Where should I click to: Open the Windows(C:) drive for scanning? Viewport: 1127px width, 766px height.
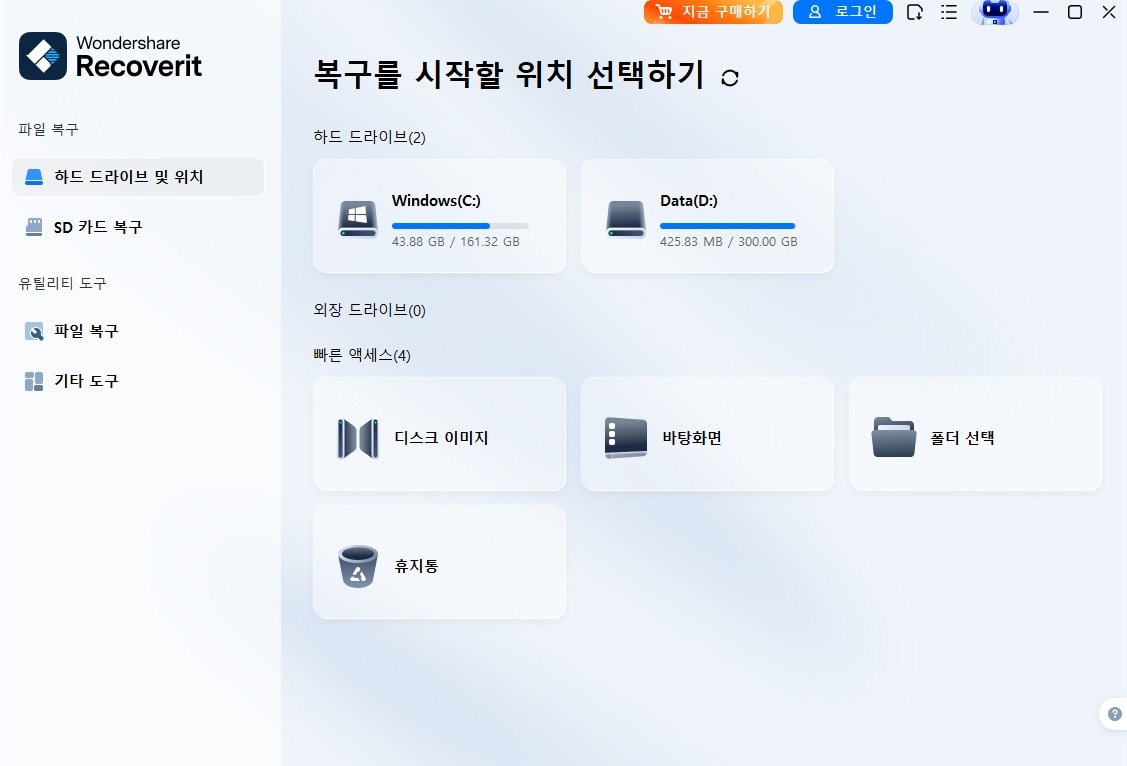point(439,216)
